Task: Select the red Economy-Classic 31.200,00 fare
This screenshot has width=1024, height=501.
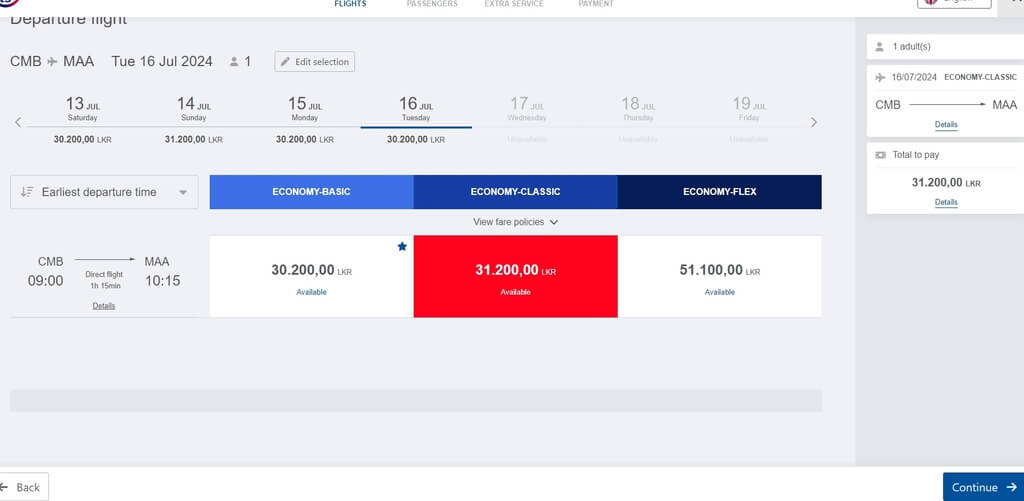Action: 515,276
